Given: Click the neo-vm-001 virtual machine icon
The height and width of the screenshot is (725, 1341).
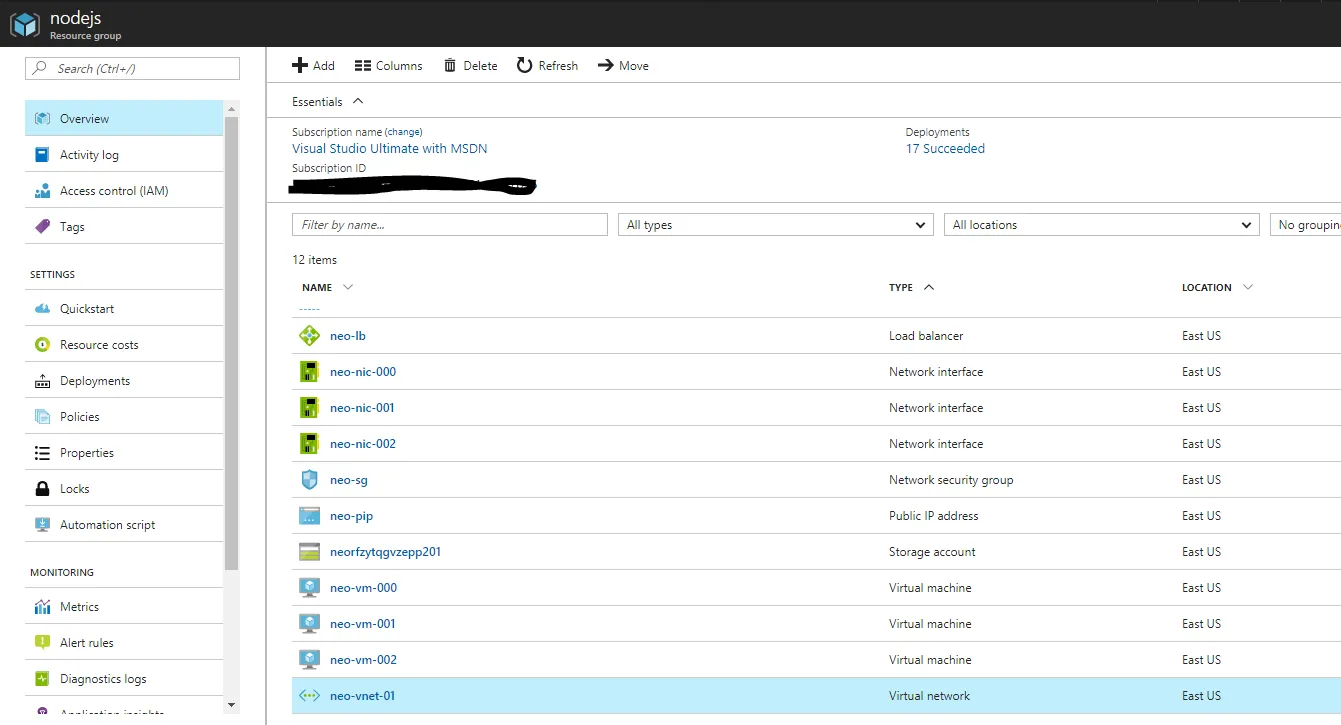Looking at the screenshot, I should 309,624.
